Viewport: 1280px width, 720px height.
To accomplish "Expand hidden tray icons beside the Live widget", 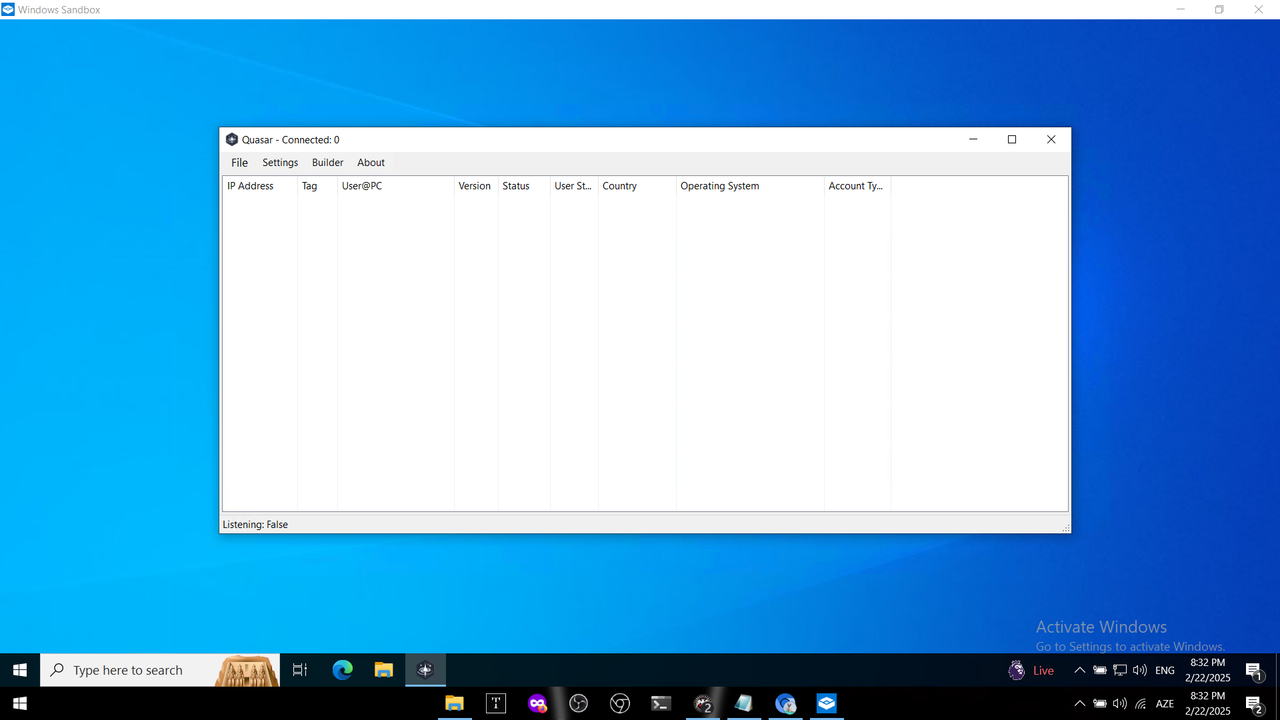I will tap(1079, 670).
